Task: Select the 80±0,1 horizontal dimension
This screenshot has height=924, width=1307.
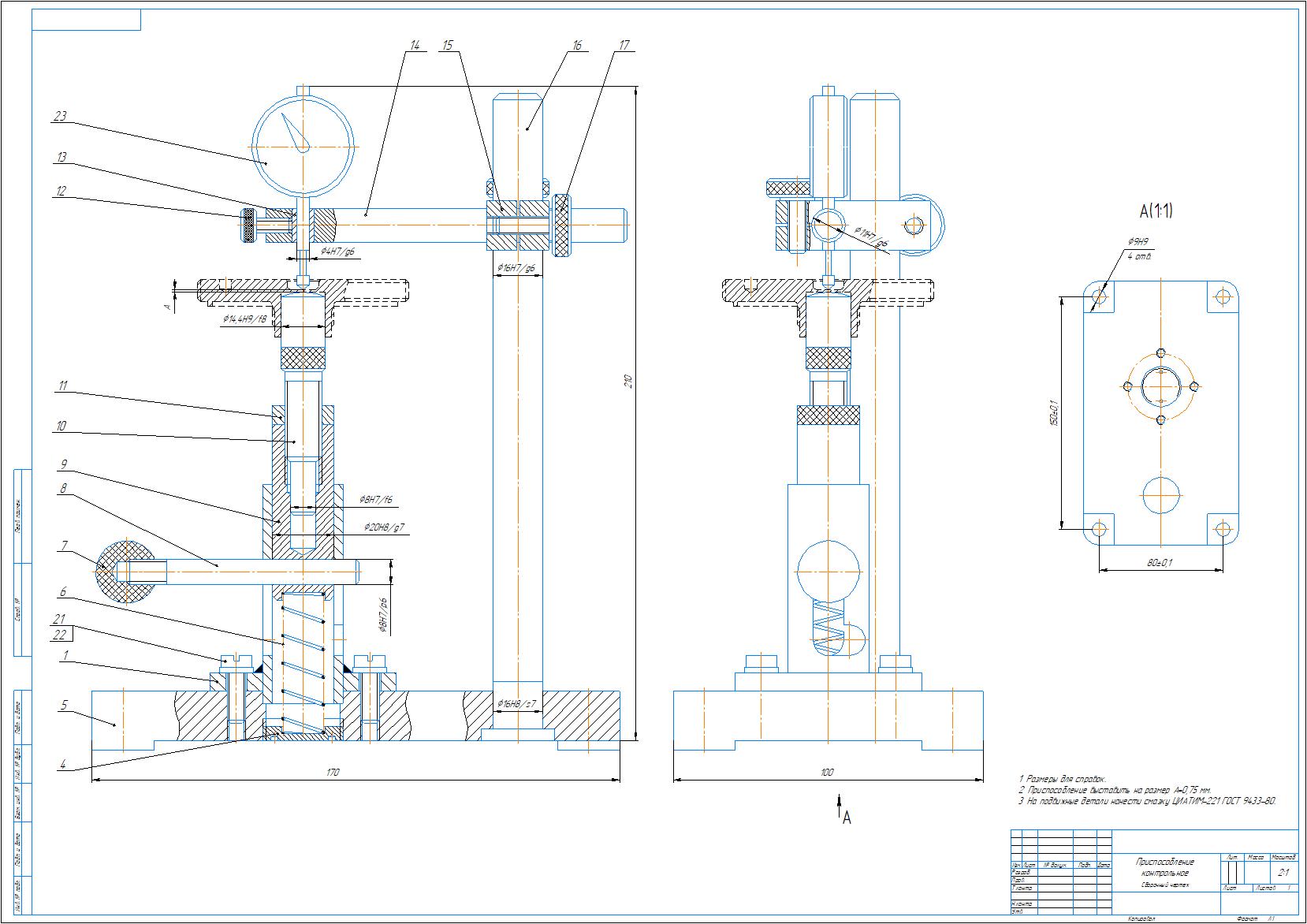Action: click(1160, 562)
